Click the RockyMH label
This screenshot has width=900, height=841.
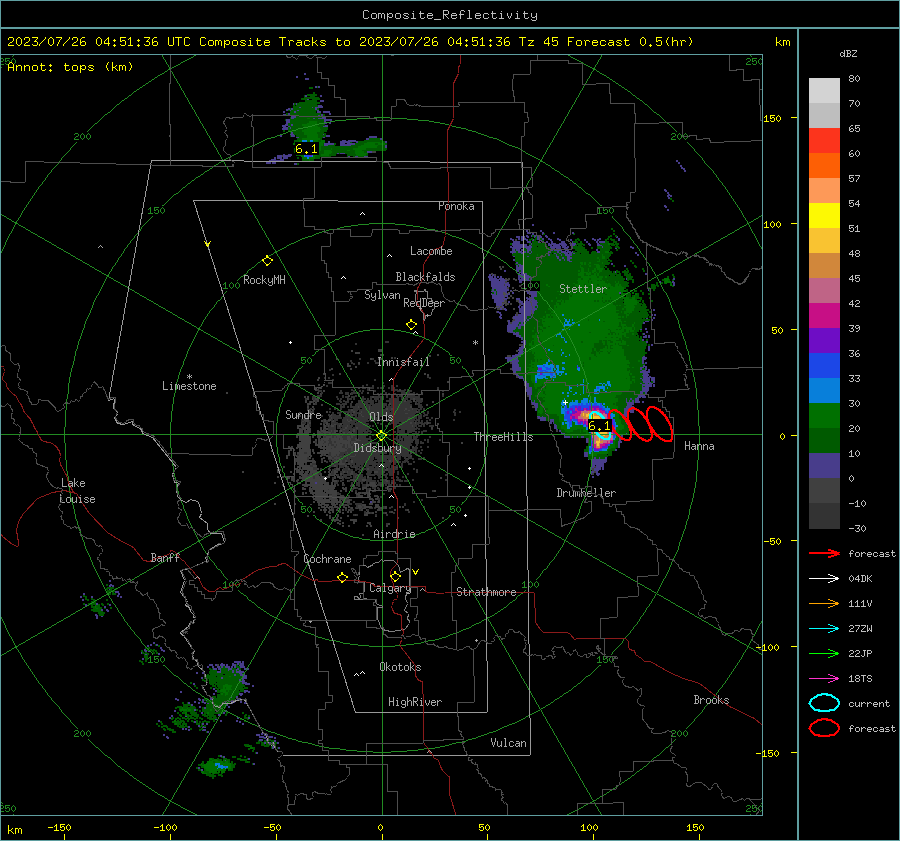pyautogui.click(x=264, y=280)
